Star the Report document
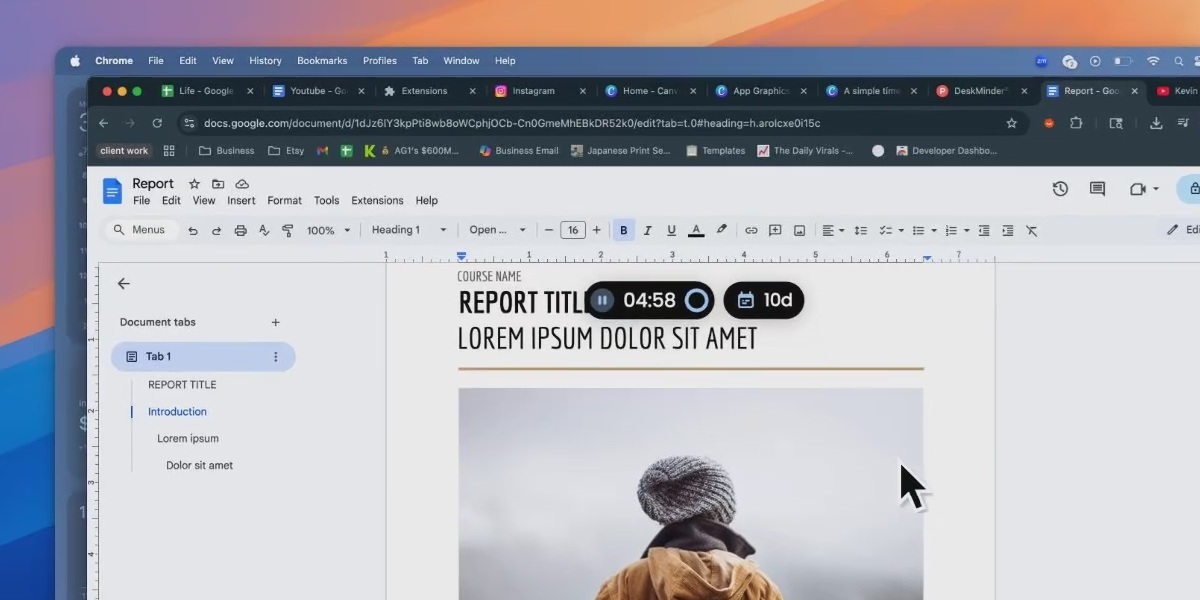 coord(194,184)
